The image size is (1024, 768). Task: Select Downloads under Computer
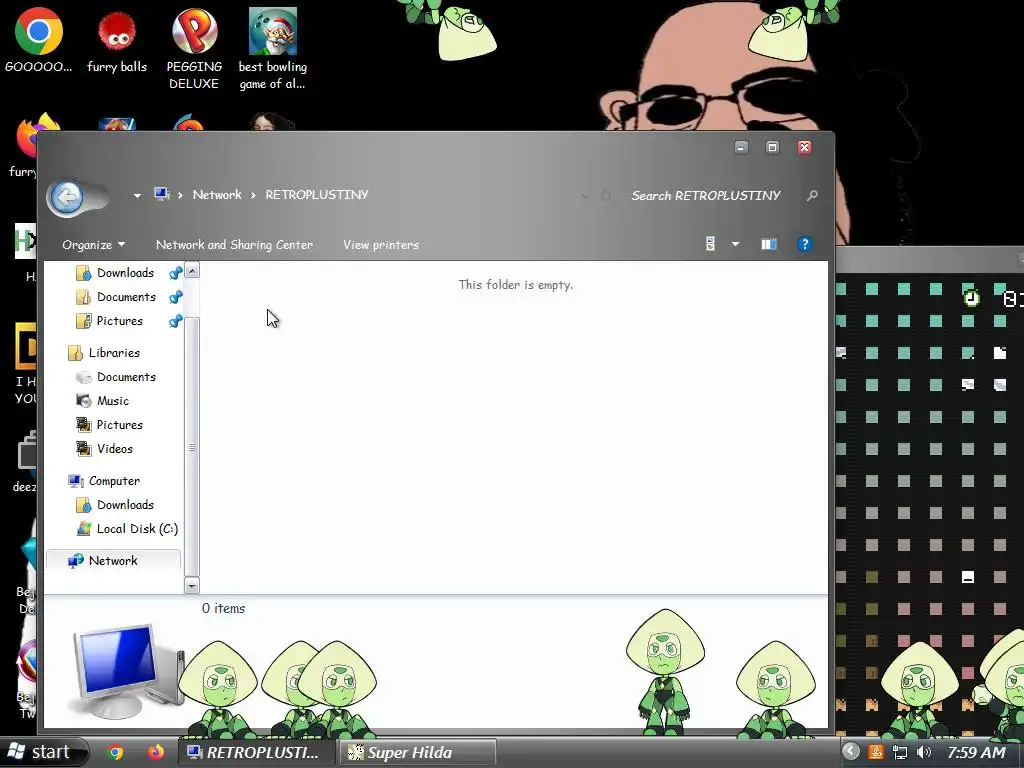click(x=125, y=505)
